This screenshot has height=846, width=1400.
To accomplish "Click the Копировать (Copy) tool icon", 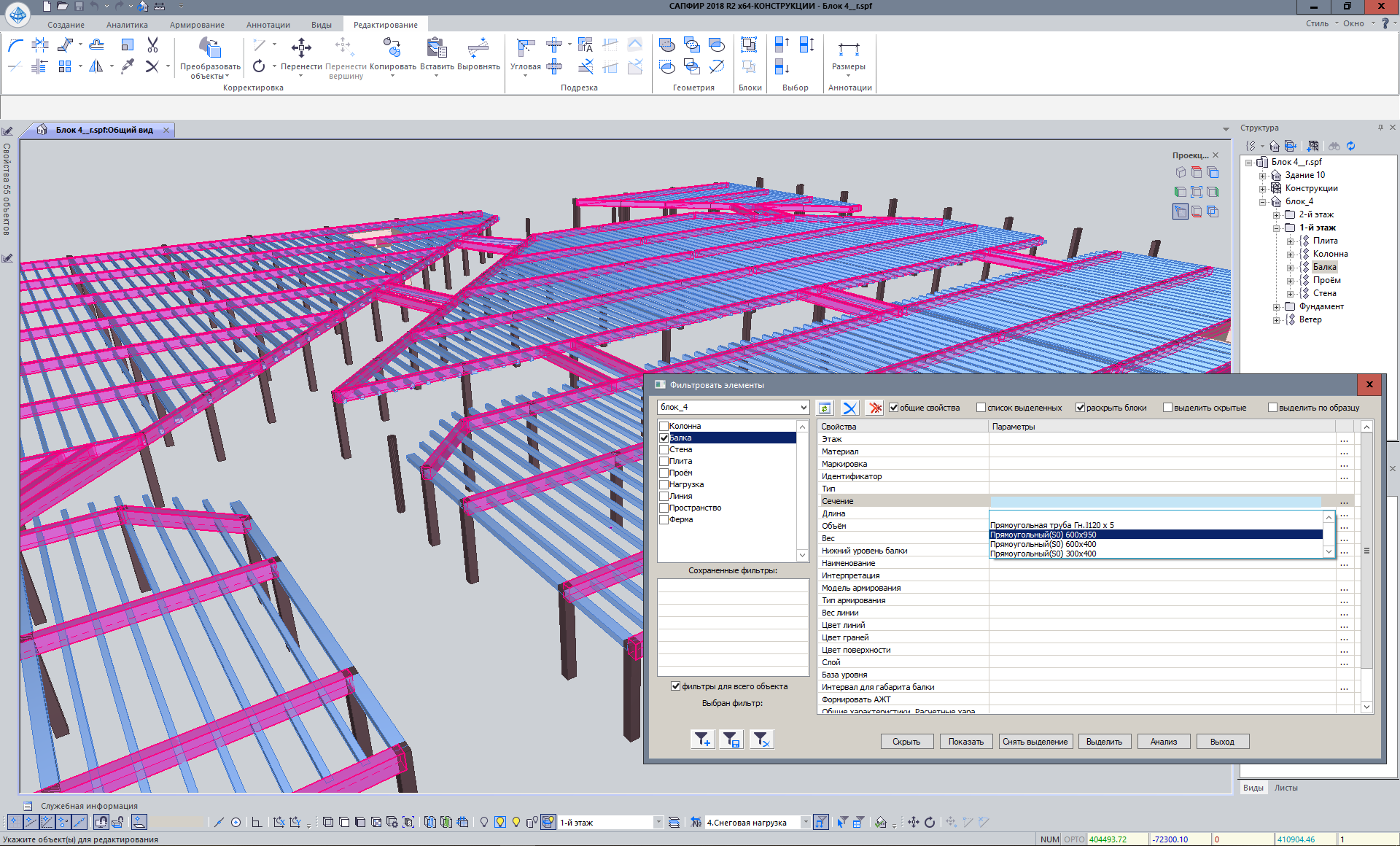I will click(x=392, y=49).
